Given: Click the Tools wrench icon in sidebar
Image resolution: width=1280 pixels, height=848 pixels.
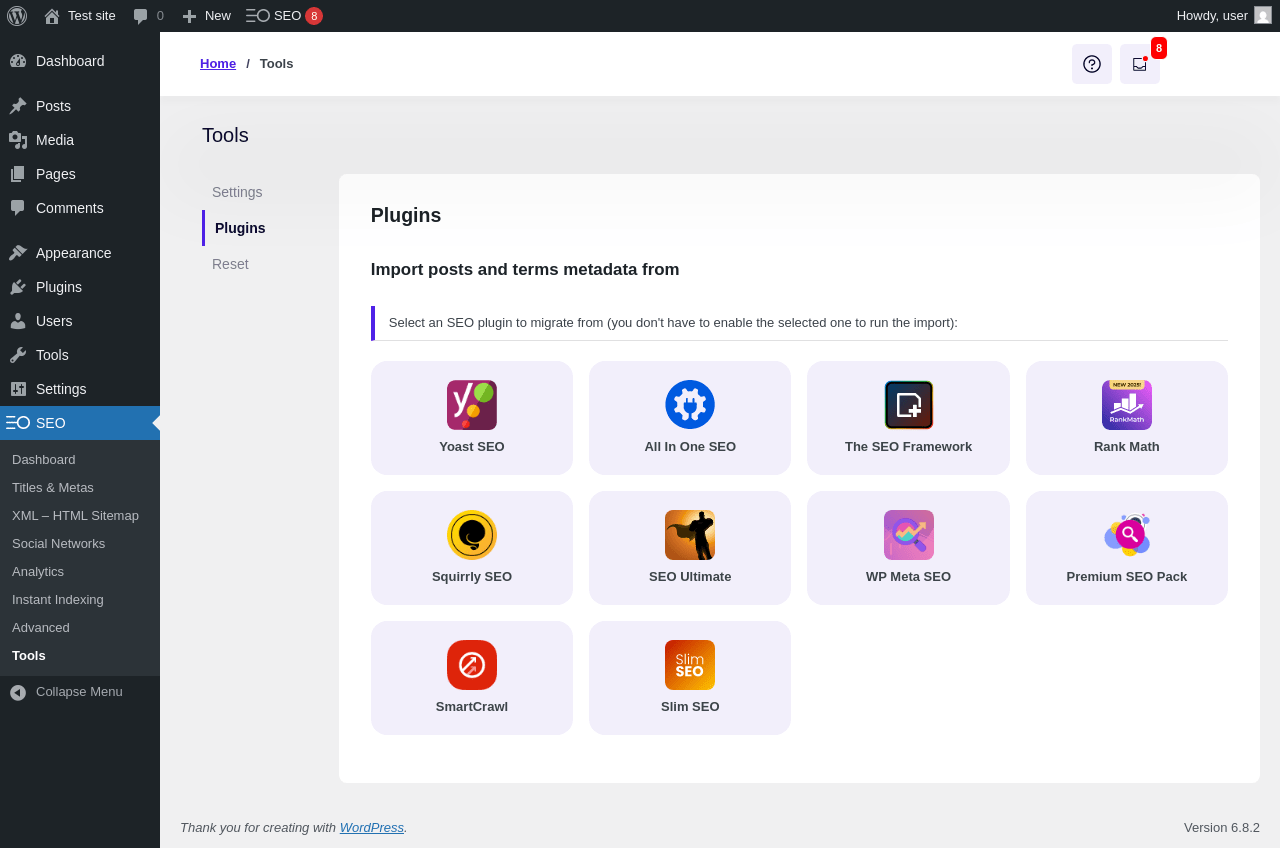Looking at the screenshot, I should point(18,355).
